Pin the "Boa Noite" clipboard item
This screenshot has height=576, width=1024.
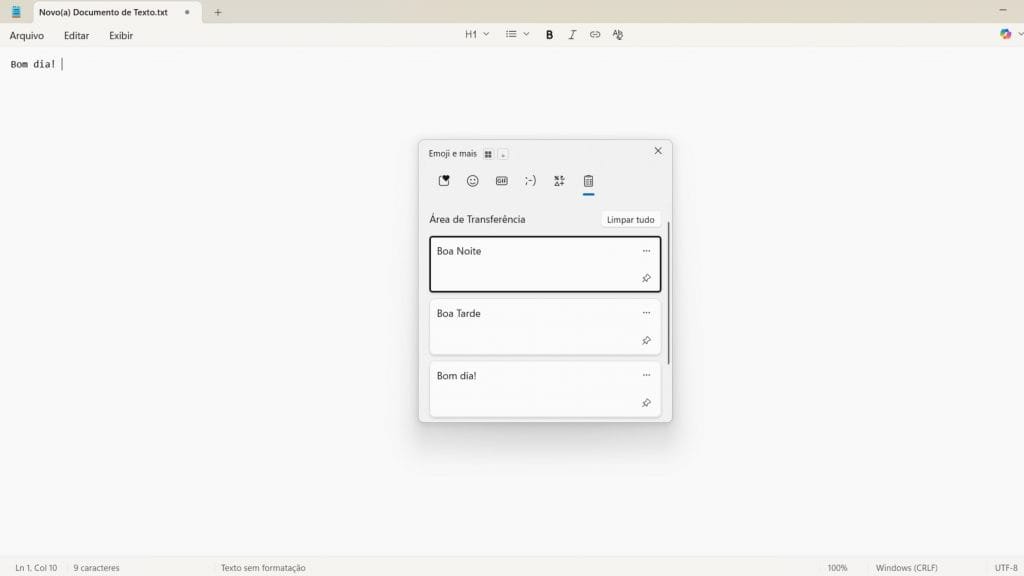click(x=646, y=278)
